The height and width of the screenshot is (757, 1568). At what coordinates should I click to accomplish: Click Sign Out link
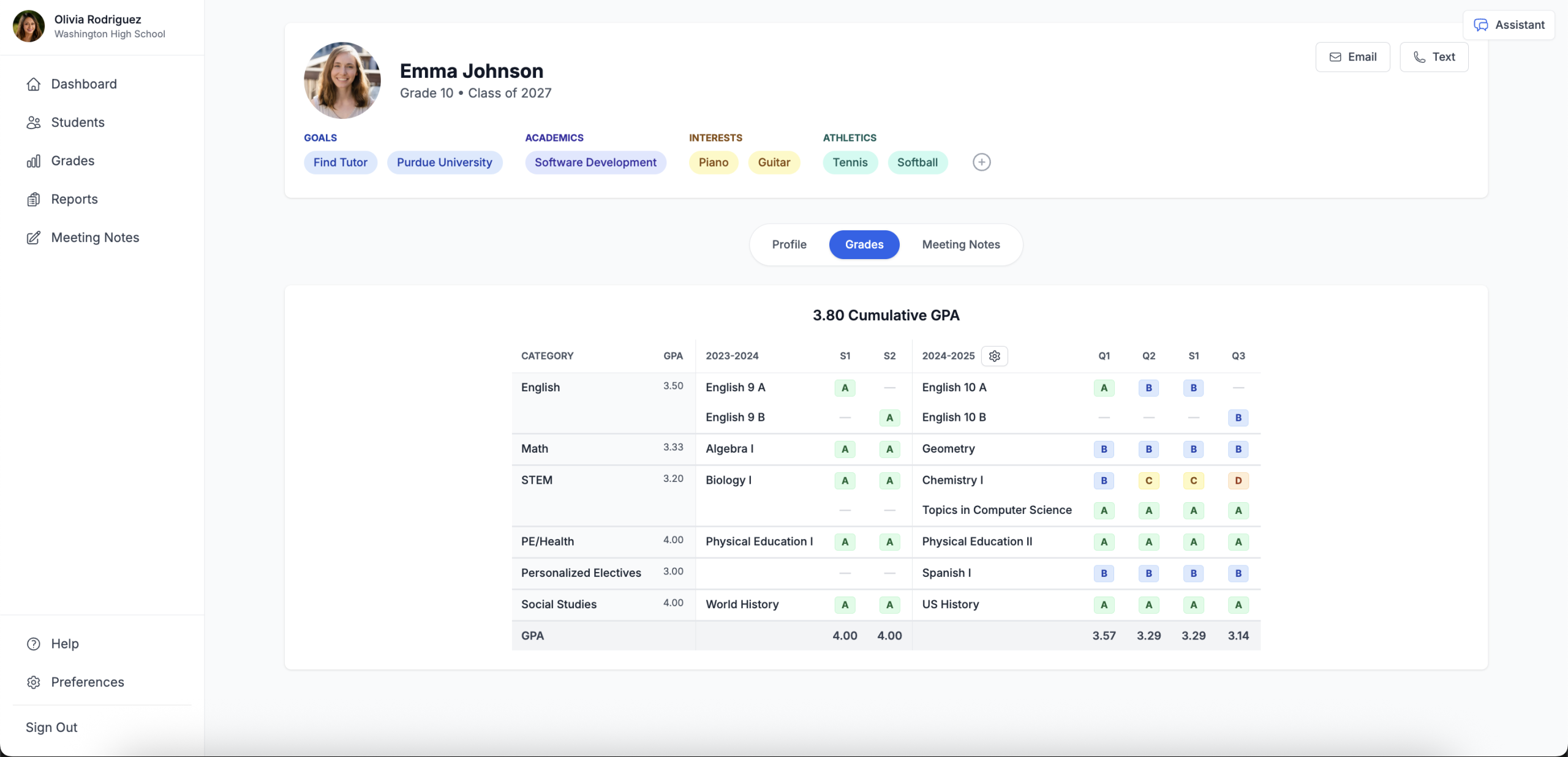(x=51, y=727)
